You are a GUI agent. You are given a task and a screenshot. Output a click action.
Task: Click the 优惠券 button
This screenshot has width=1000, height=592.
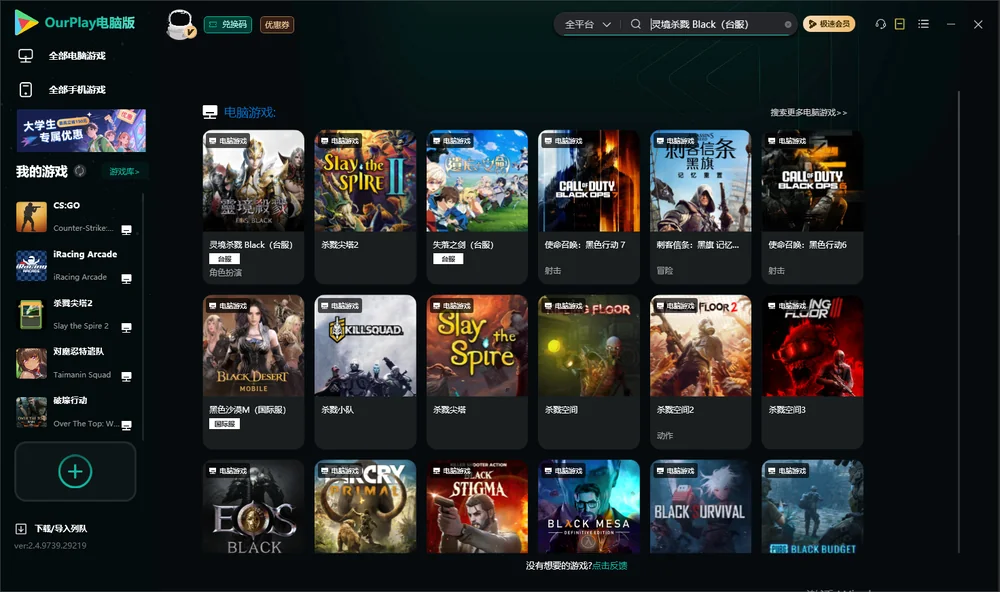click(x=277, y=24)
